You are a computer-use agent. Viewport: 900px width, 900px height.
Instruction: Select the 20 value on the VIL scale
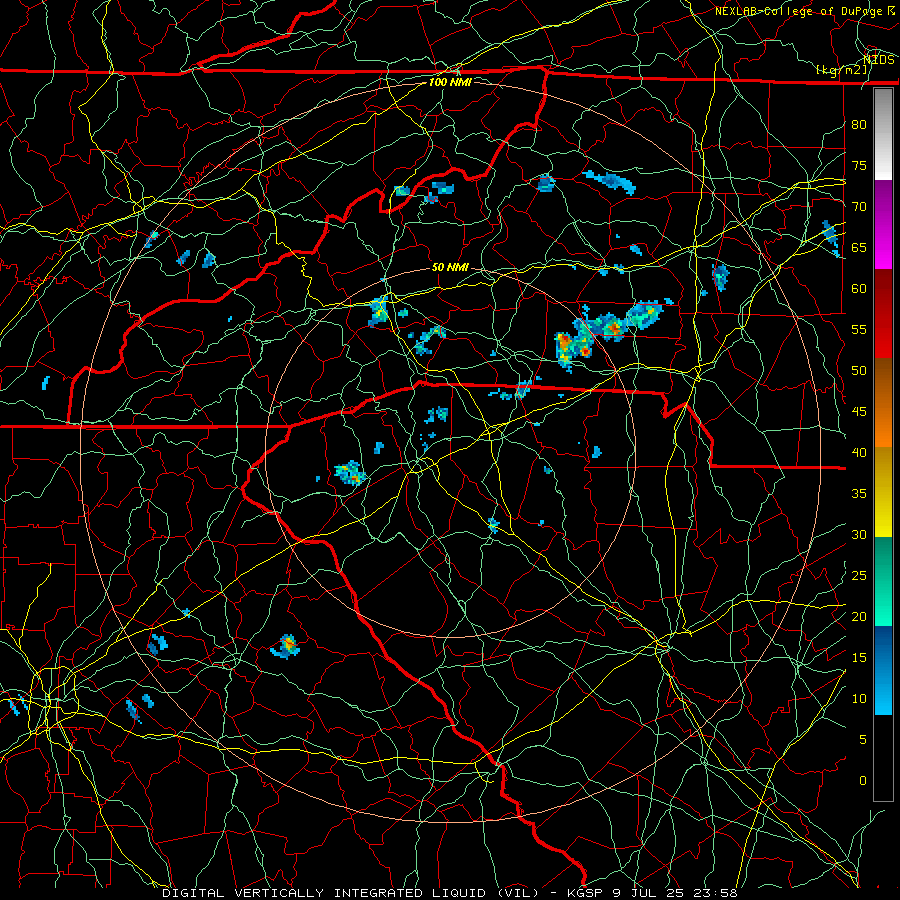point(859,616)
